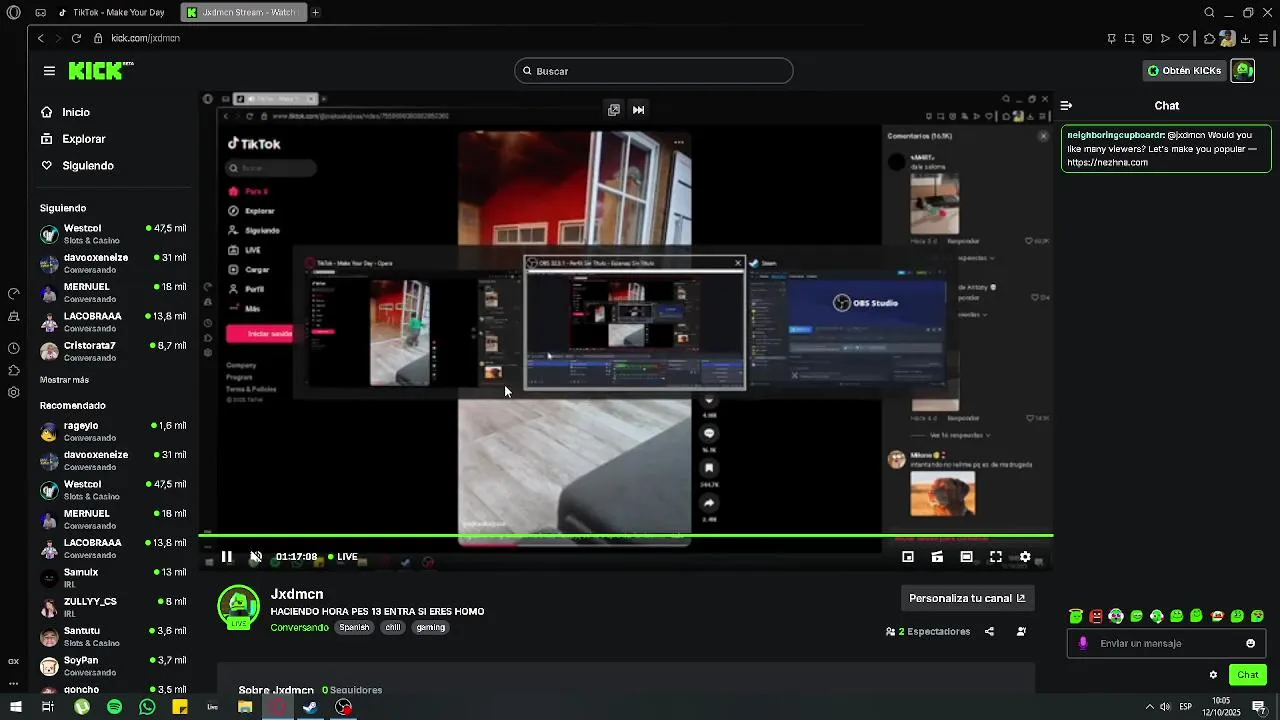
Task: Go to Inicio in the sidebar
Action: coord(76,112)
